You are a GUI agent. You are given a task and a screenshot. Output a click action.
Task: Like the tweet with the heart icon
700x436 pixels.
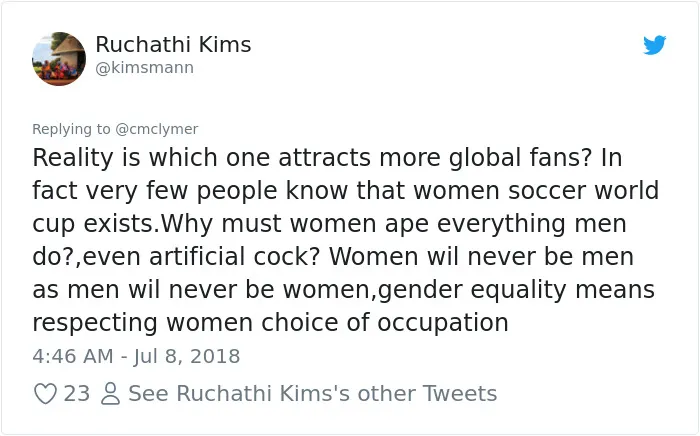click(x=46, y=394)
